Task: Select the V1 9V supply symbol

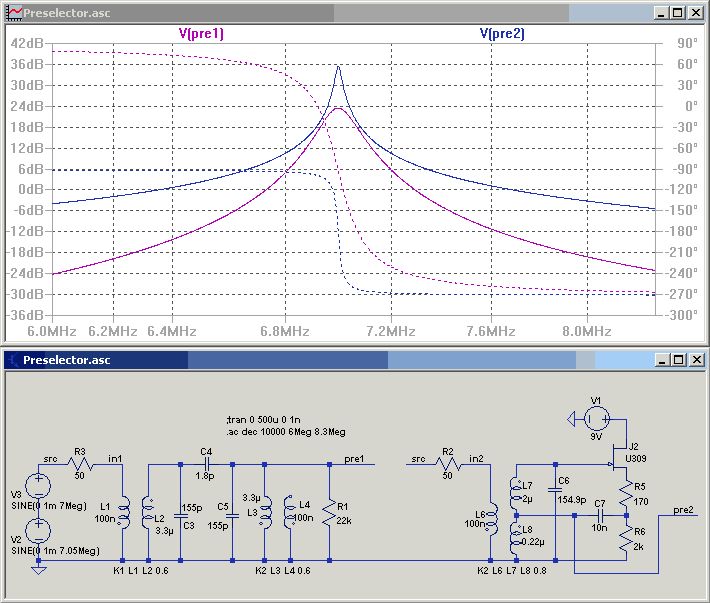Action: click(595, 417)
